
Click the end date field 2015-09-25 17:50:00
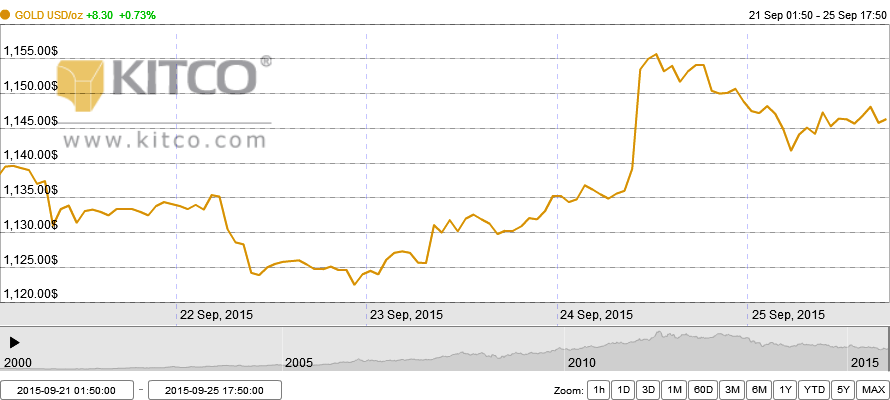[215, 390]
